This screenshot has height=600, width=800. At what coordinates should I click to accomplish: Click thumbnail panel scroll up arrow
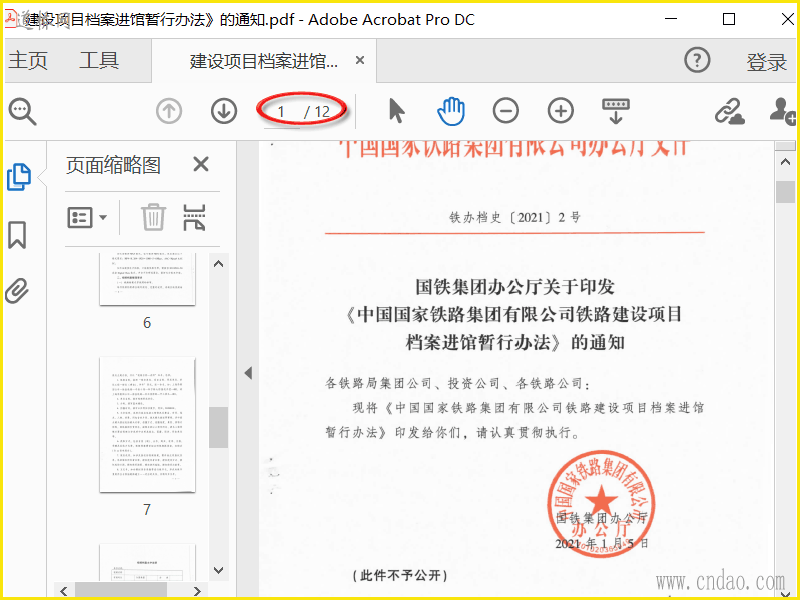218,264
